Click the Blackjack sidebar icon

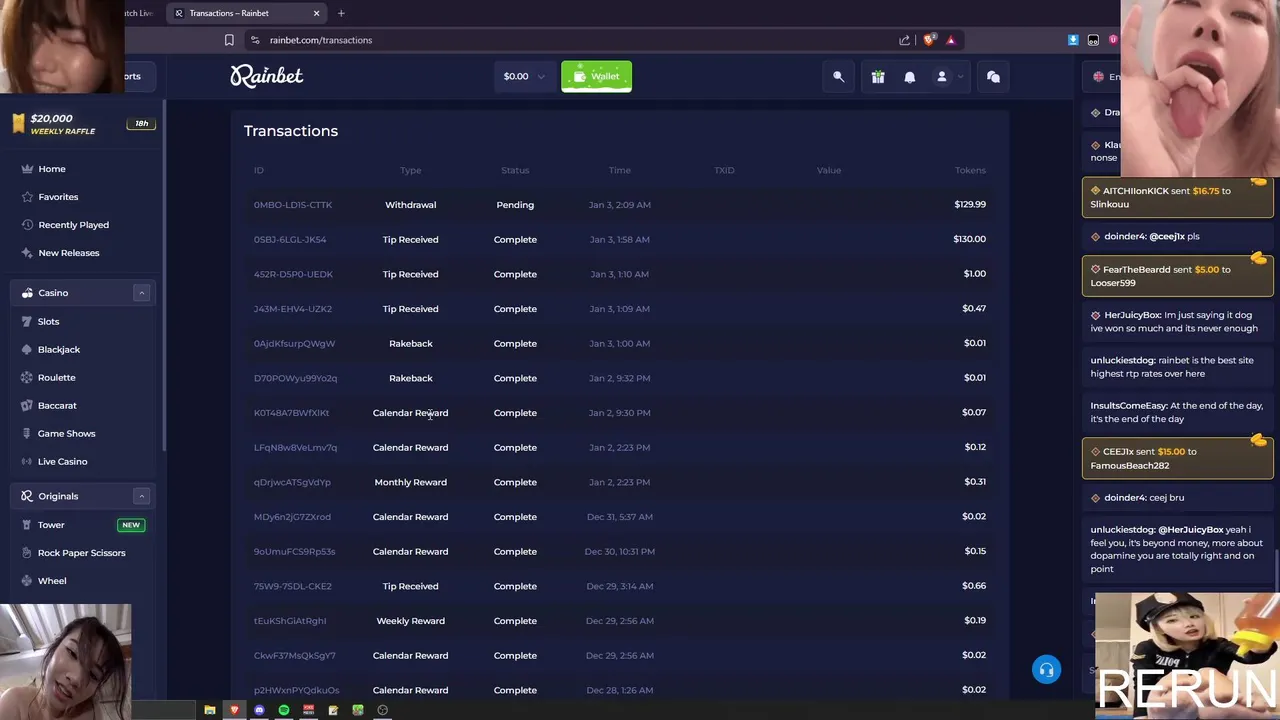coord(27,349)
